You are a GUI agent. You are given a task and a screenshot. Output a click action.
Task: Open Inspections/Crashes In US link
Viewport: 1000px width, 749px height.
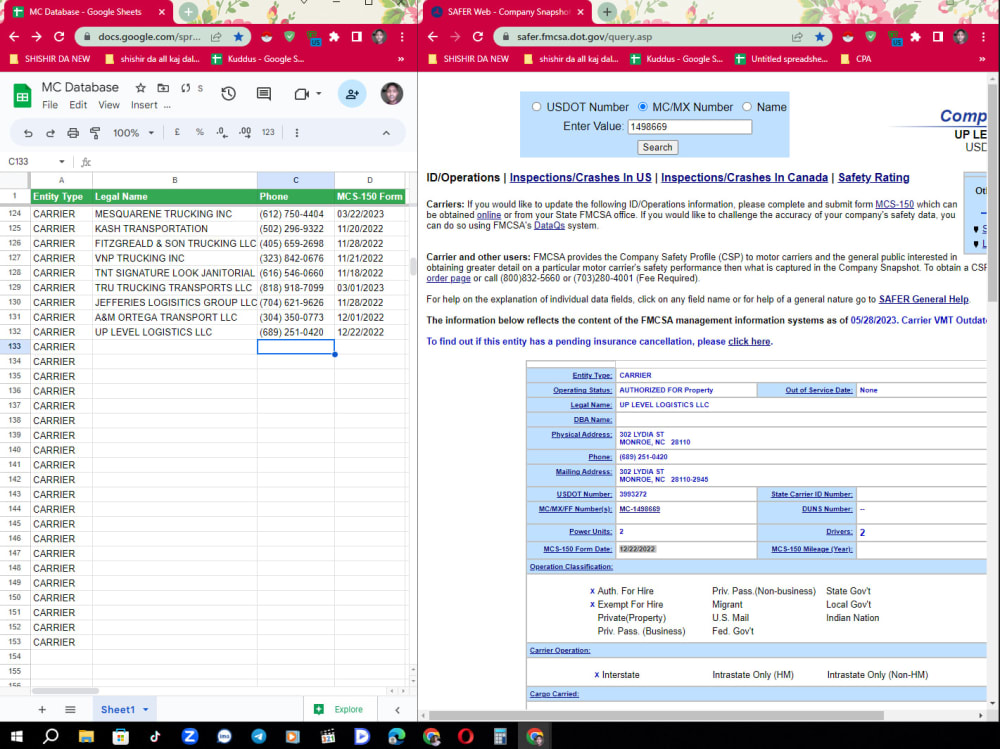click(580, 177)
